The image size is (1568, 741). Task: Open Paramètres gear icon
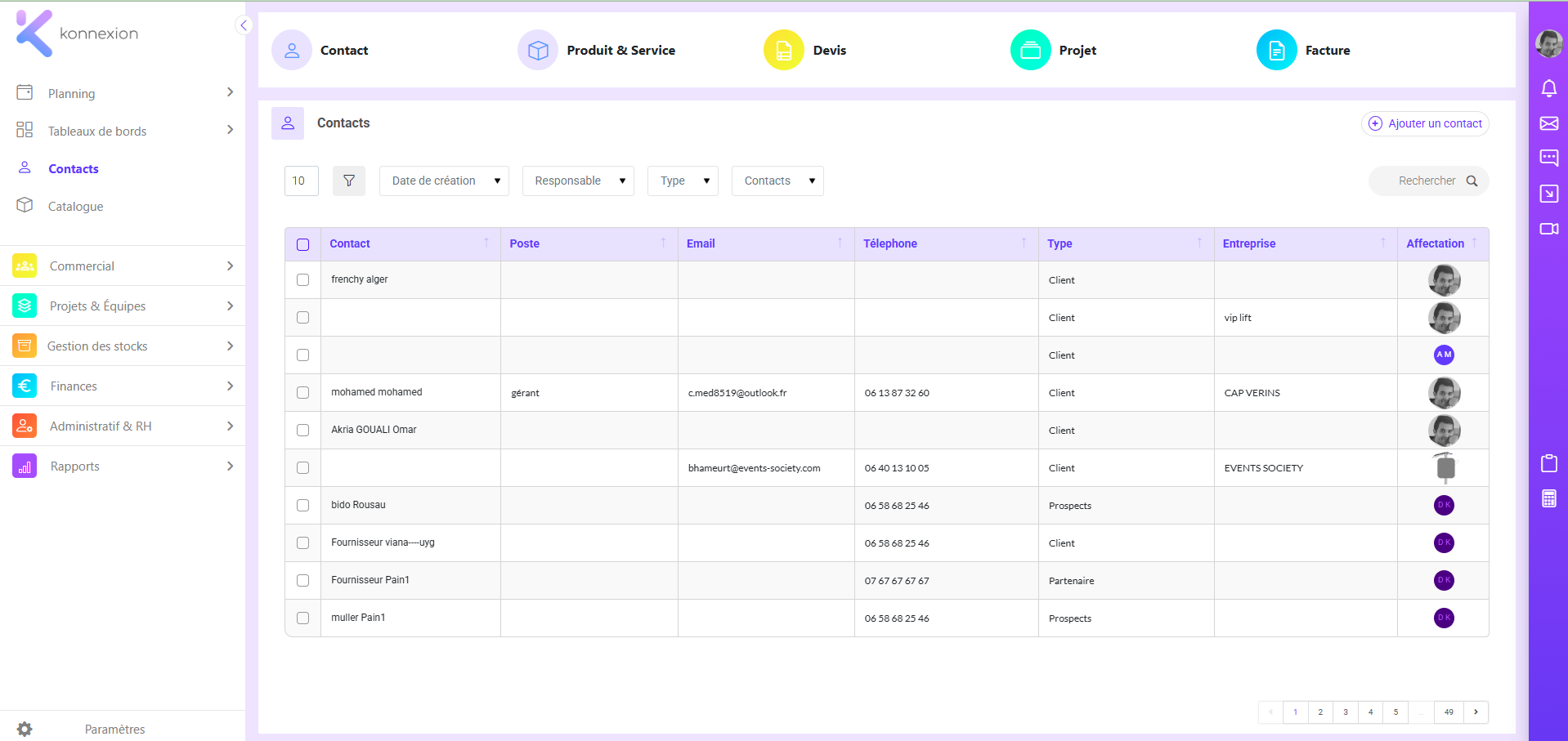pos(25,729)
